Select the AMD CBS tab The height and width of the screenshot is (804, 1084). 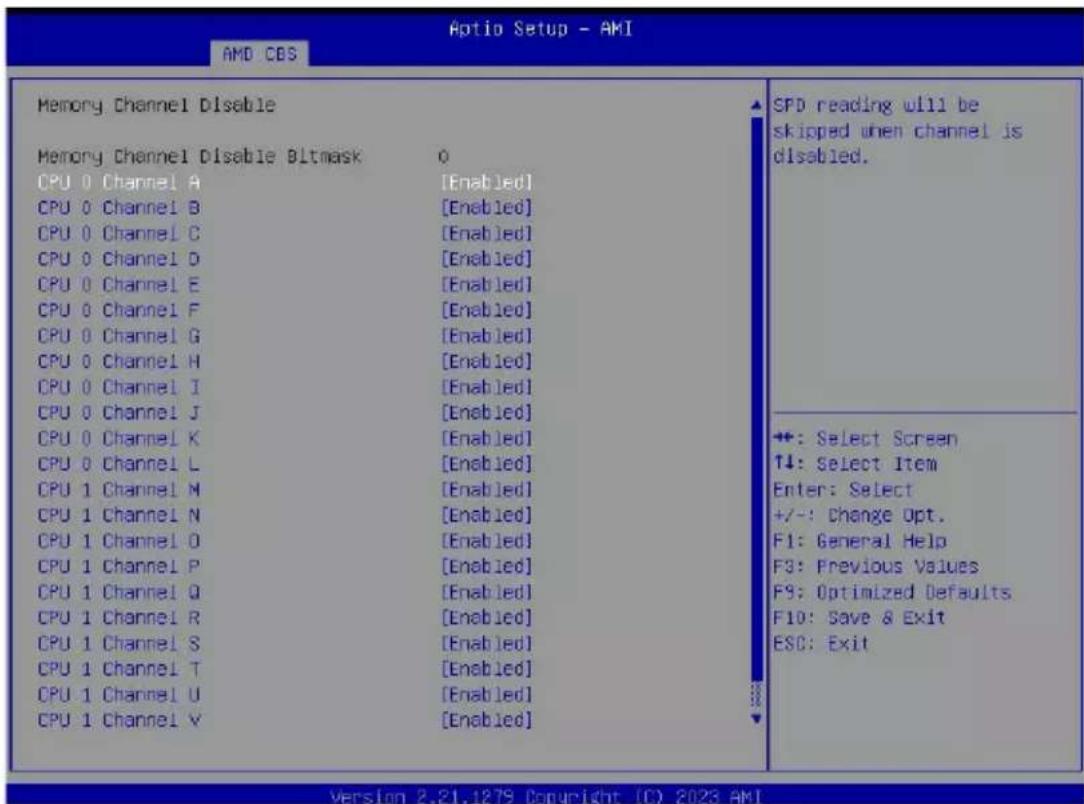coord(259,54)
